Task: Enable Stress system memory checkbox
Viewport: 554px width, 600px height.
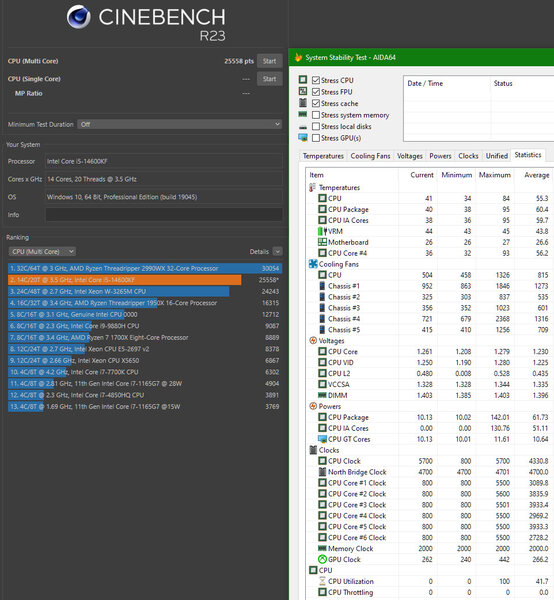Action: tap(316, 115)
